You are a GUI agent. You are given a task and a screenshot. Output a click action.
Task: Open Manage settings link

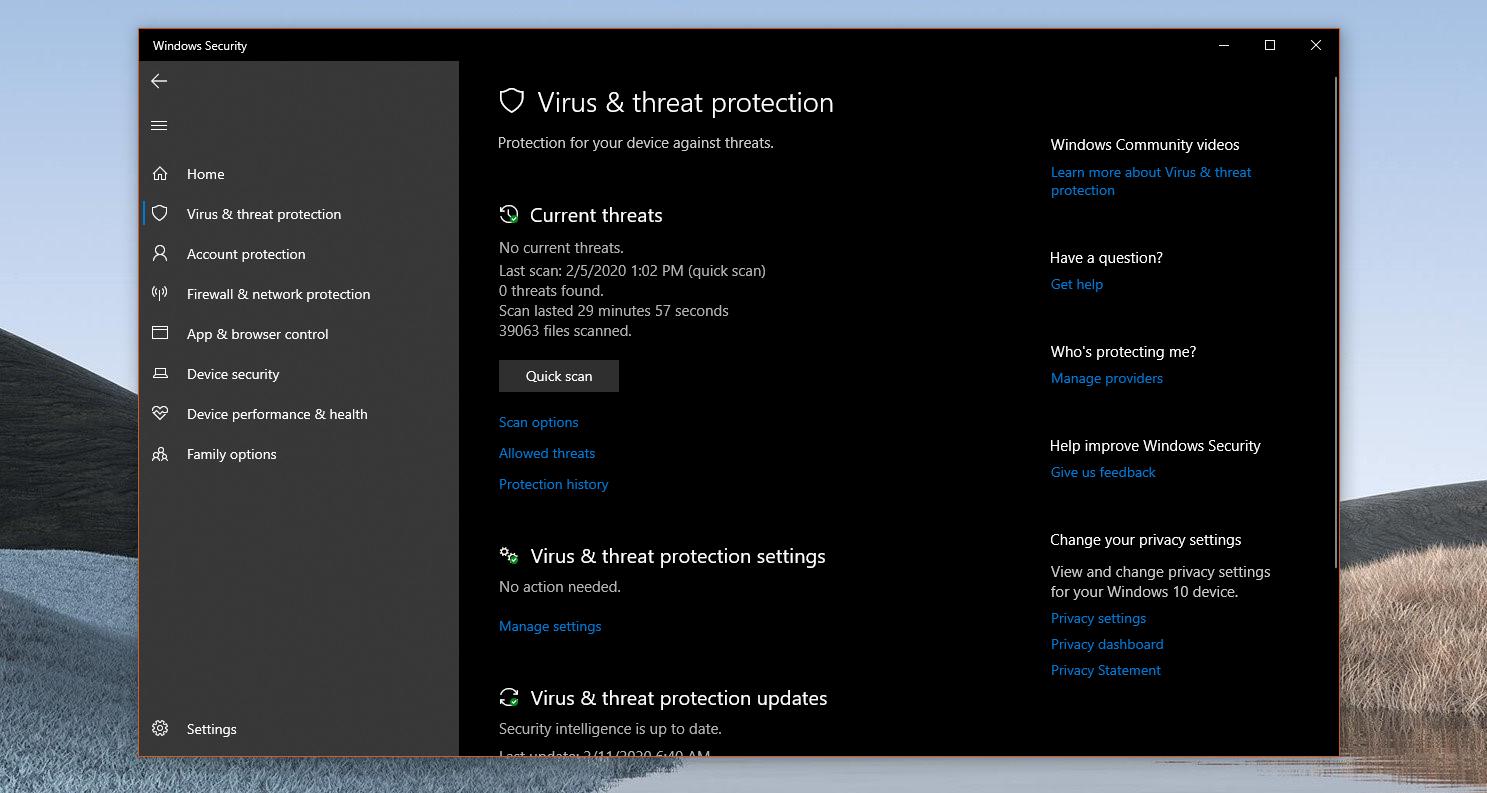tap(550, 626)
